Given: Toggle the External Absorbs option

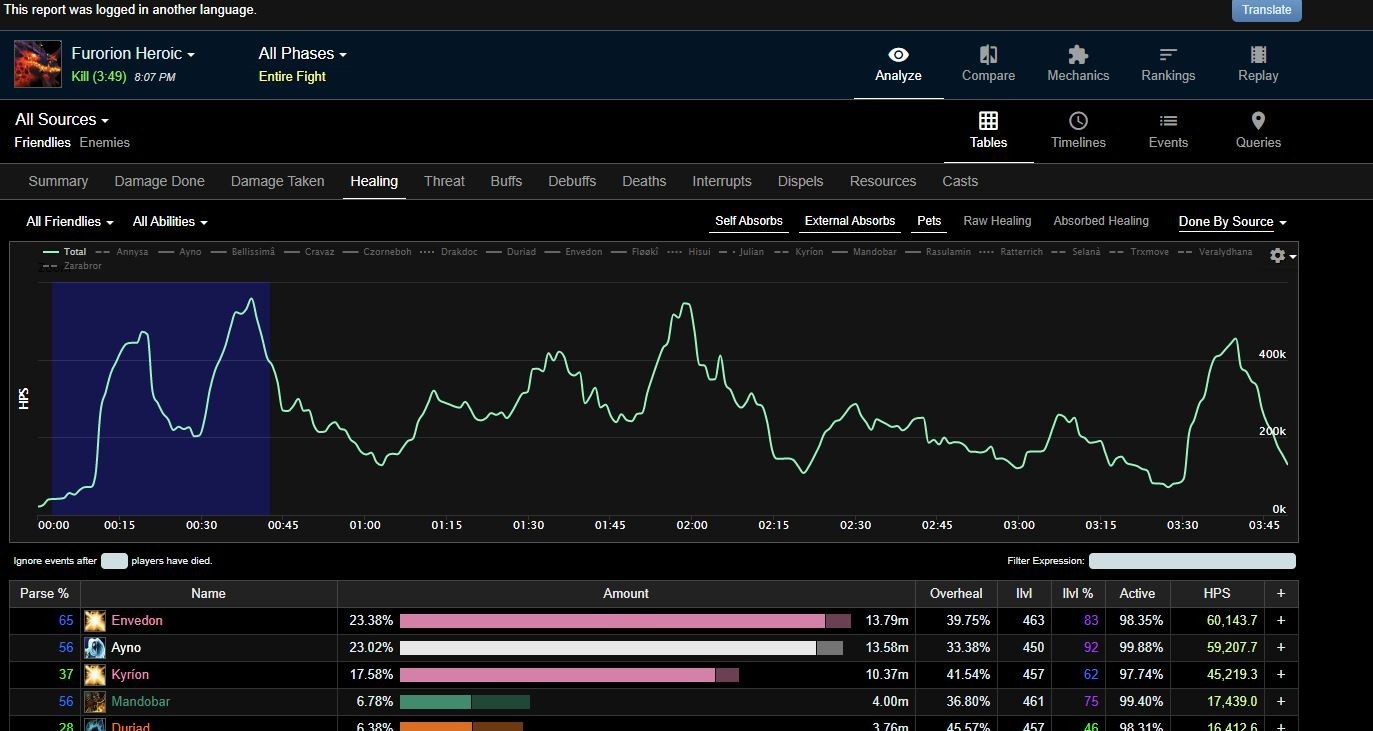Looking at the screenshot, I should [x=849, y=221].
